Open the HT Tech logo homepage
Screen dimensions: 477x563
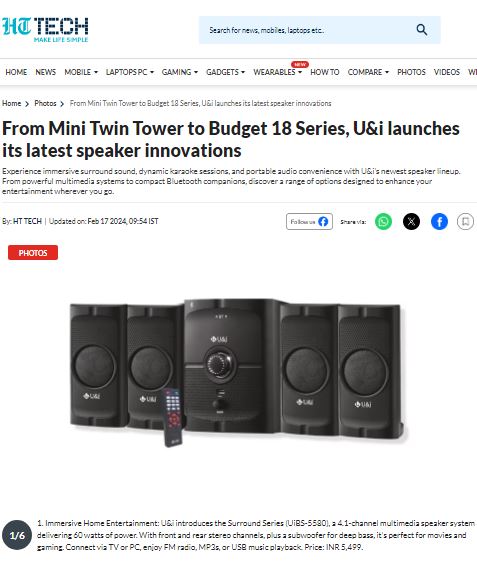click(x=45, y=30)
